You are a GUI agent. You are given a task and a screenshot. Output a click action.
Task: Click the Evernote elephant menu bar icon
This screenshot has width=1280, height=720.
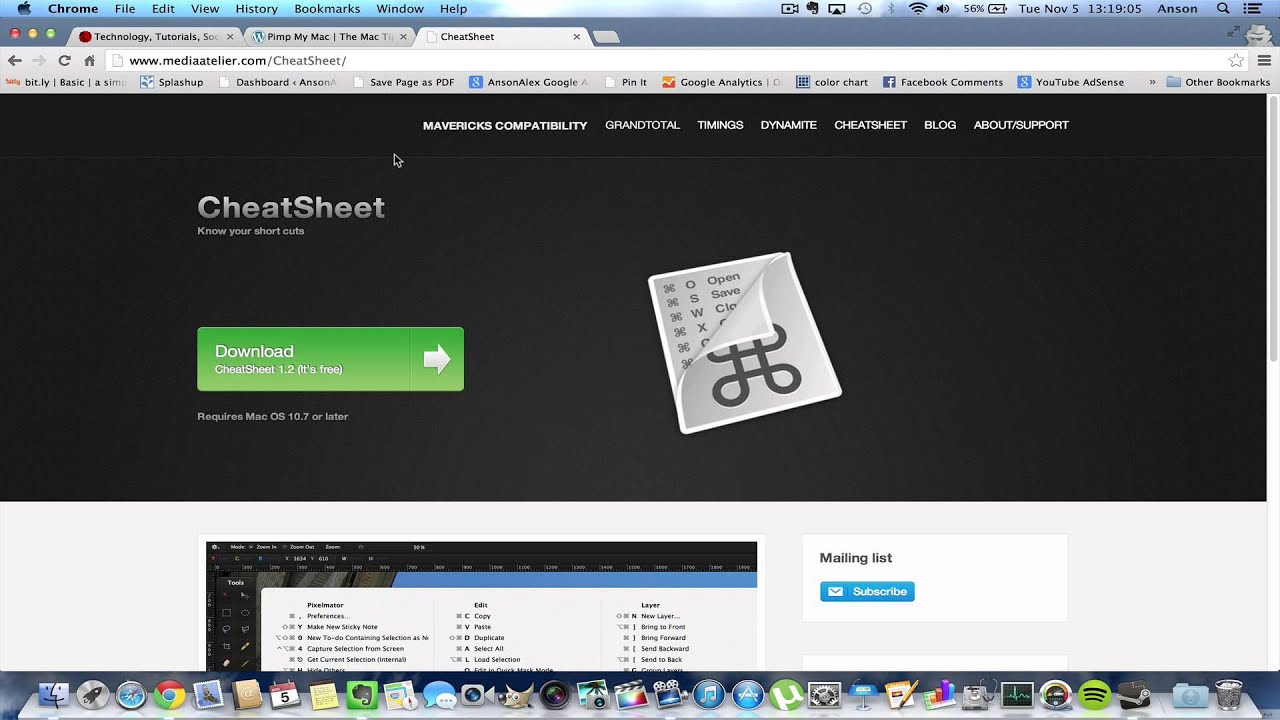point(813,9)
